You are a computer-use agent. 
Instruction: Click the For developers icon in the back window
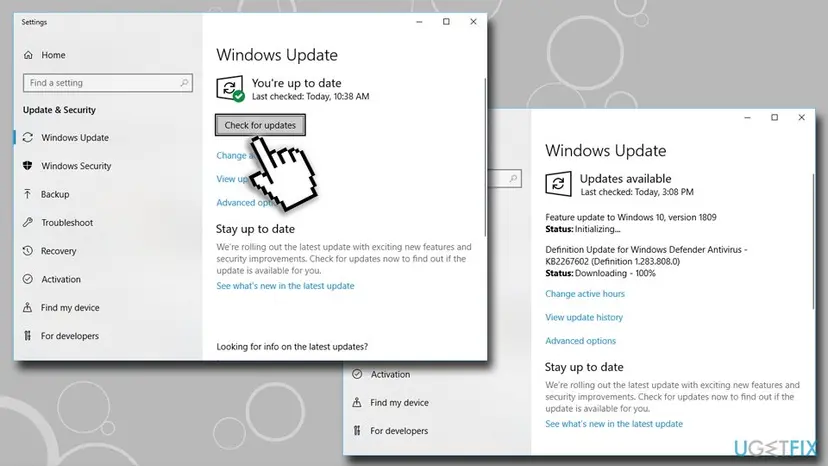(357, 431)
